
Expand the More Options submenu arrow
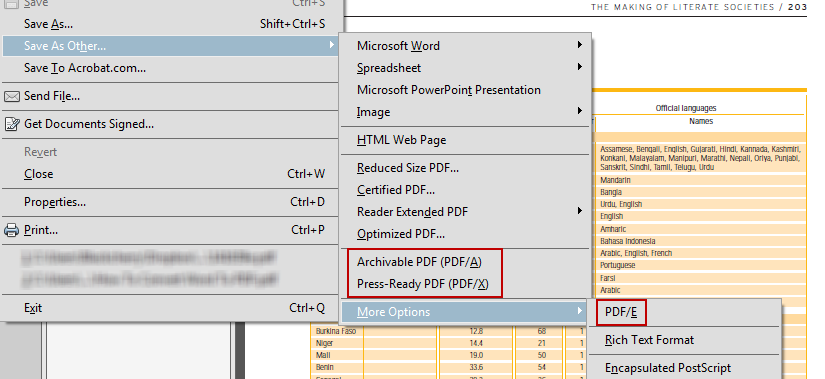click(x=580, y=311)
